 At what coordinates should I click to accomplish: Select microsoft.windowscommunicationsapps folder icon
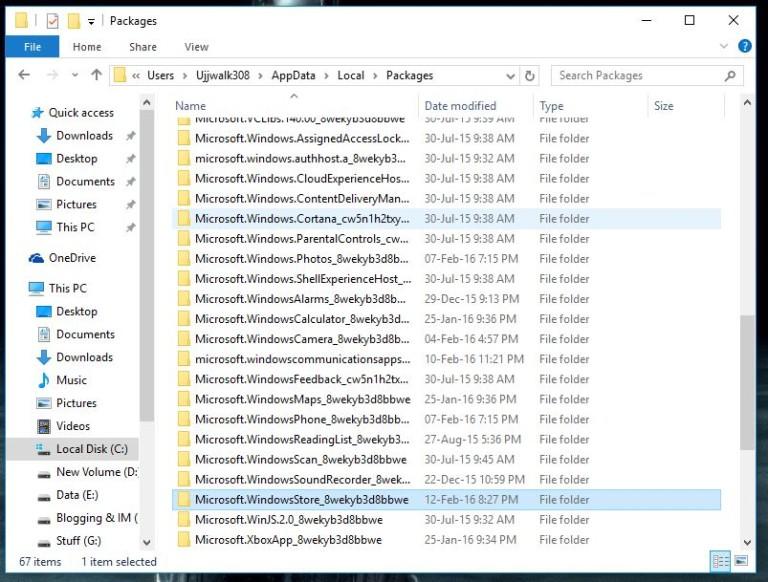(x=184, y=360)
